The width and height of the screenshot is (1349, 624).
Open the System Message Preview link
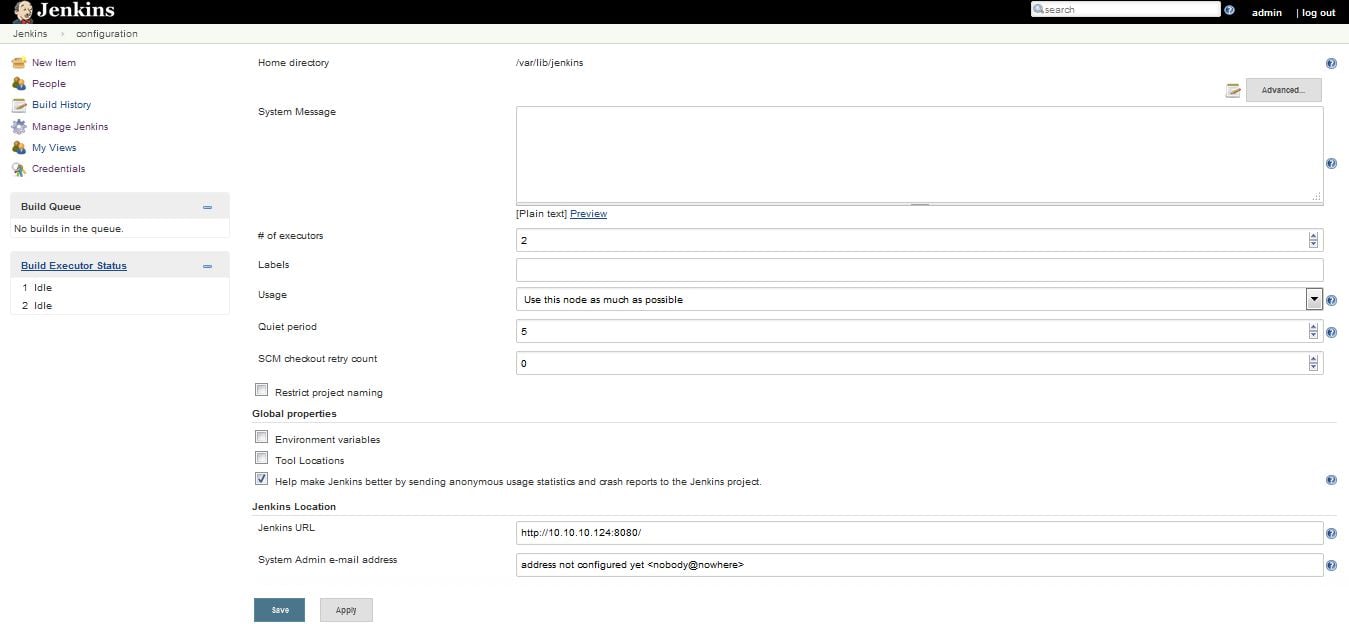click(588, 213)
